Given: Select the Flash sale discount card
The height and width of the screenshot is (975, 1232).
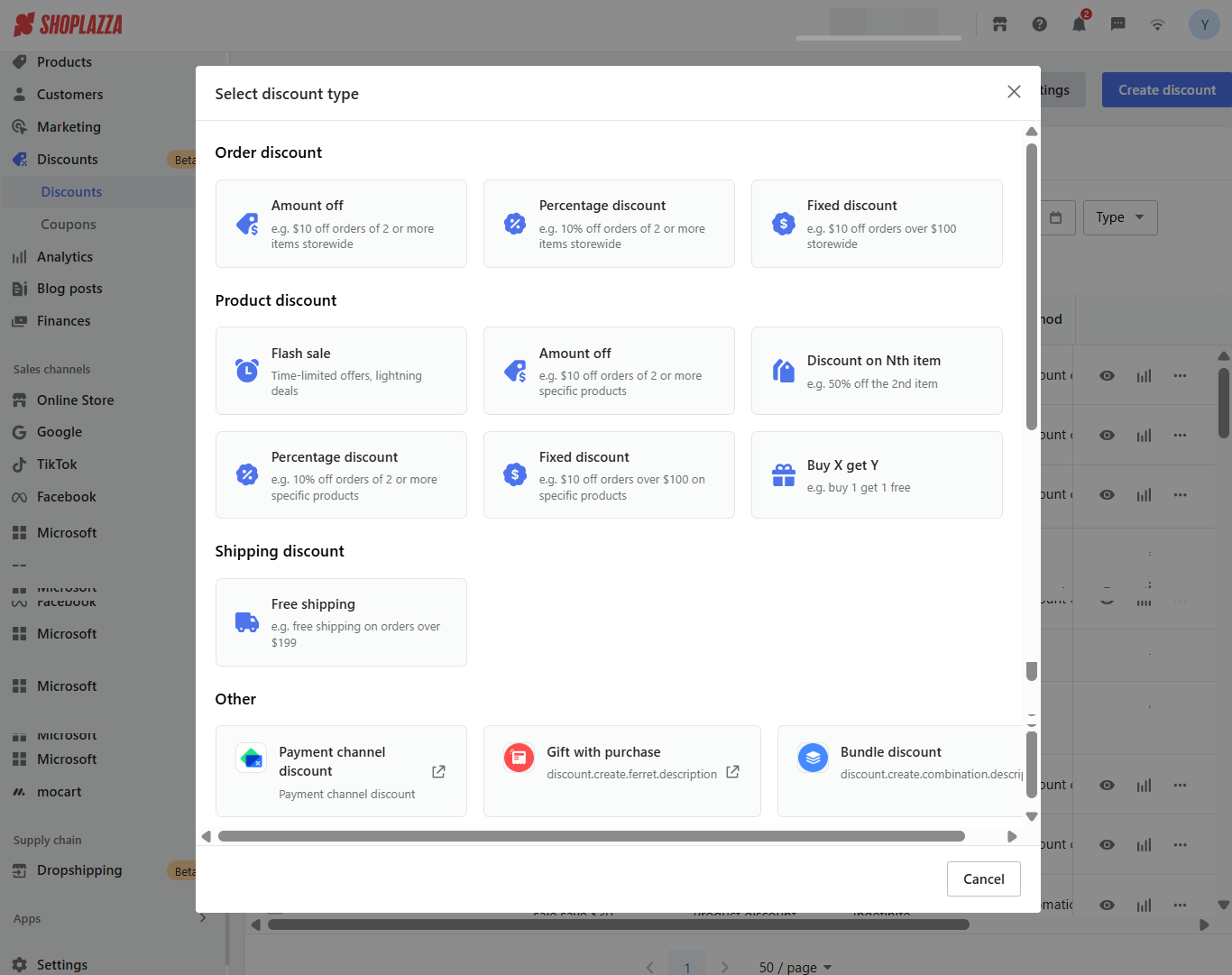Looking at the screenshot, I should (341, 371).
